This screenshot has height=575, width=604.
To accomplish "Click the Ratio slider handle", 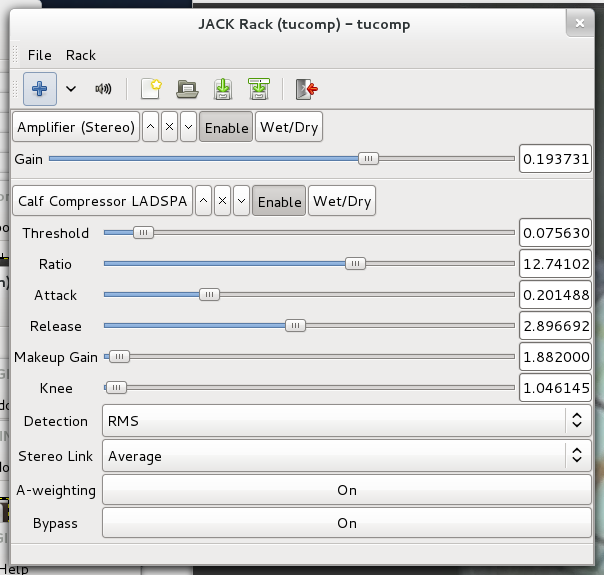I will point(355,263).
